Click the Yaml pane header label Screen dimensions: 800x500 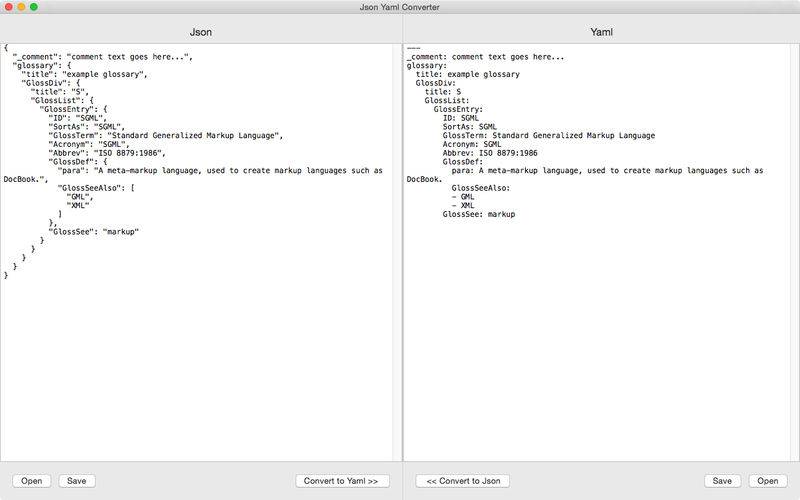coord(601,32)
